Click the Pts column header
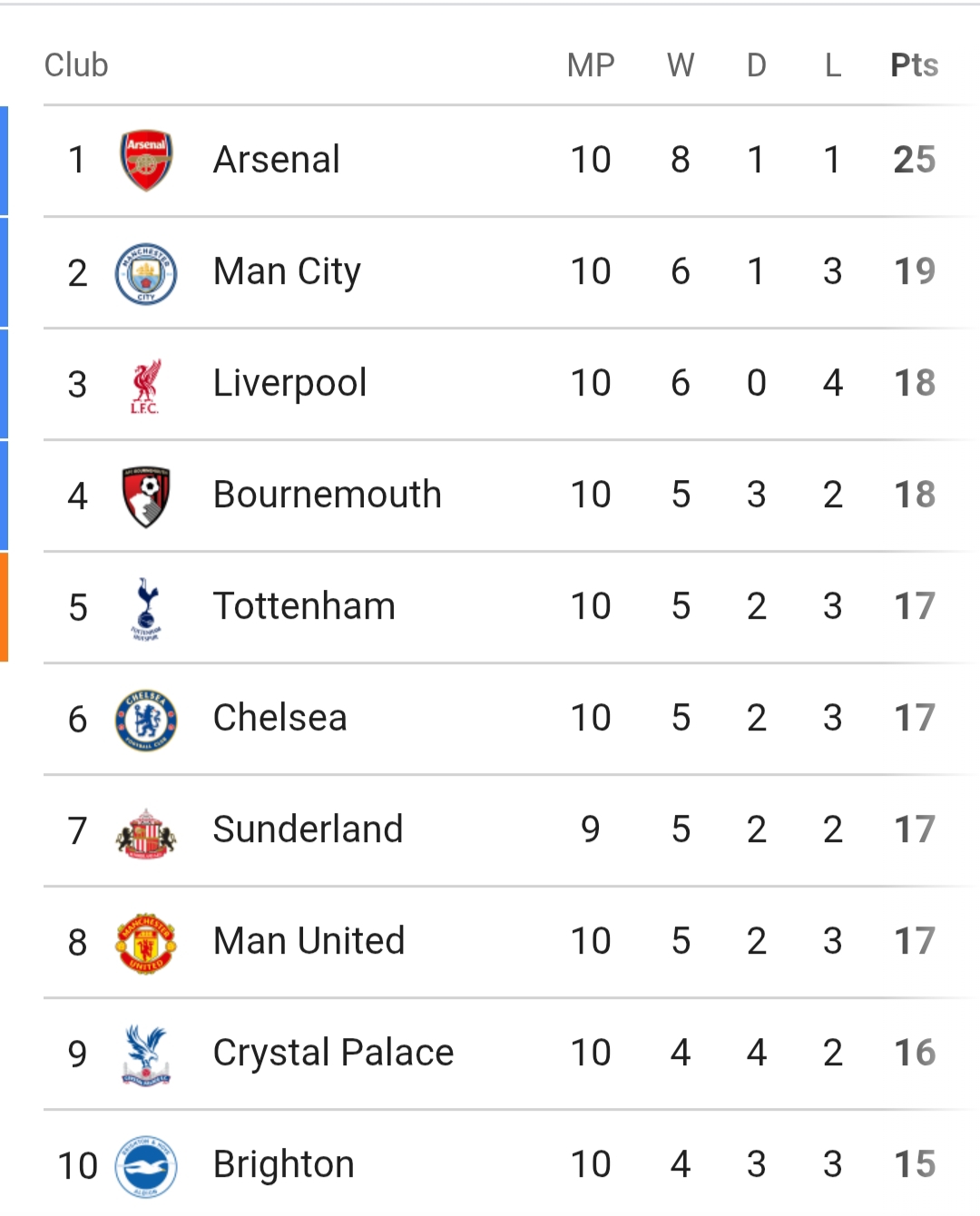The image size is (980, 1216). (x=914, y=65)
